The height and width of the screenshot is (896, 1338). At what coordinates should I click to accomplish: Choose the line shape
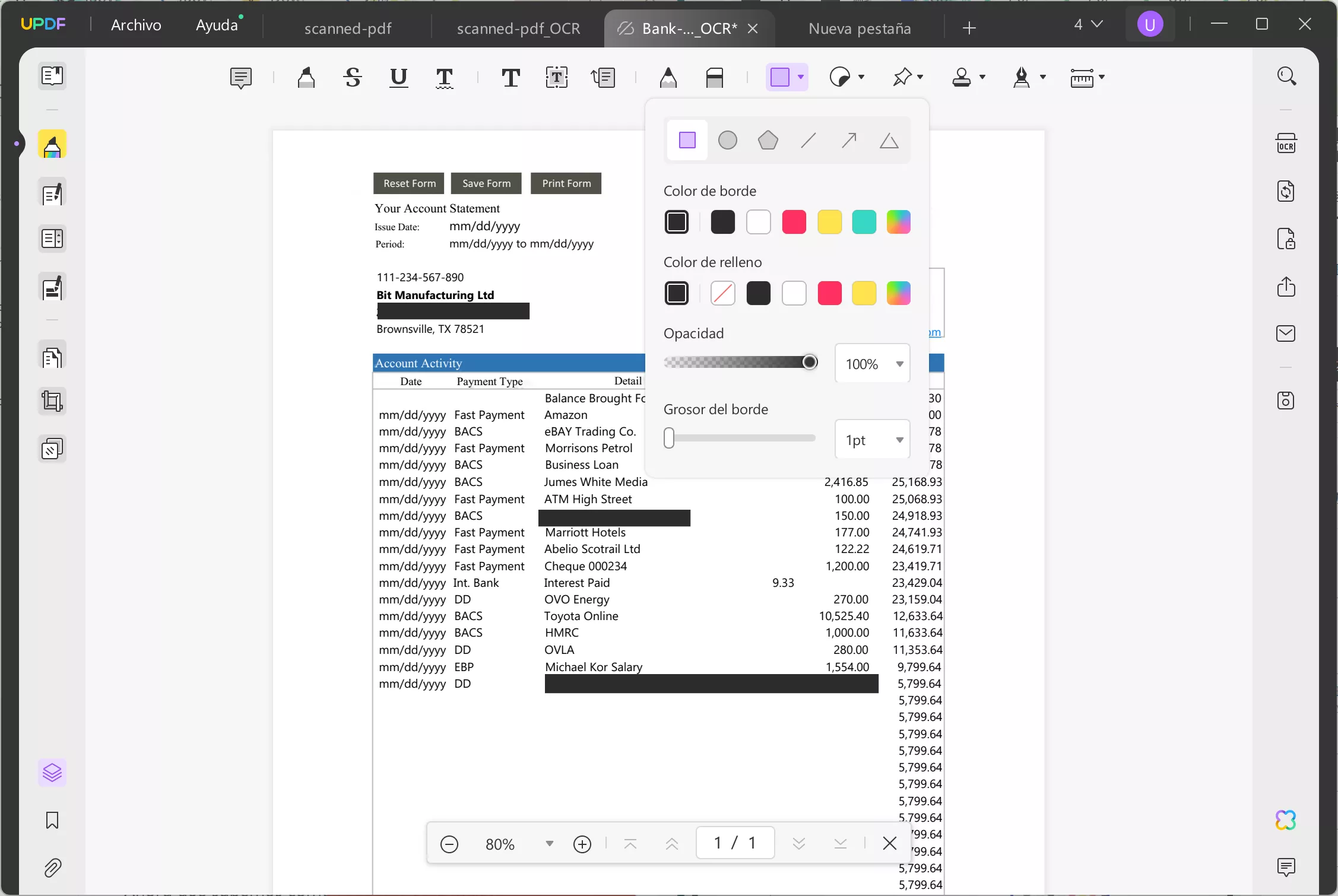click(808, 141)
